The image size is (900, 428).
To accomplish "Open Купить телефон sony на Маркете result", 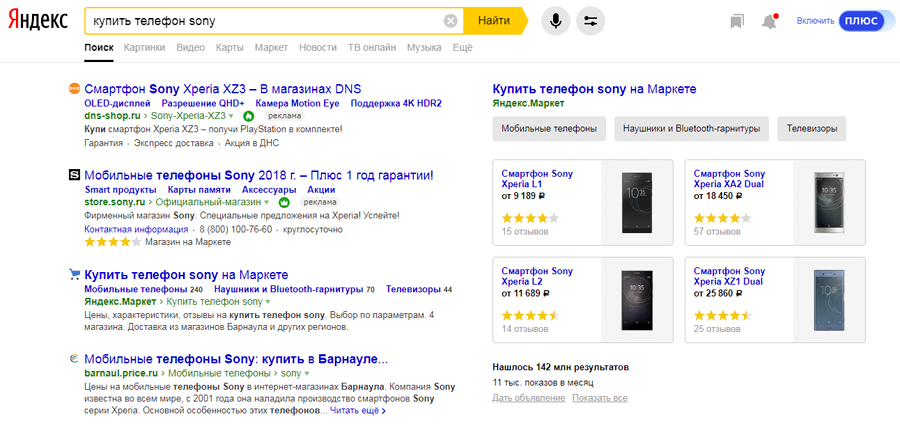I will [x=186, y=275].
